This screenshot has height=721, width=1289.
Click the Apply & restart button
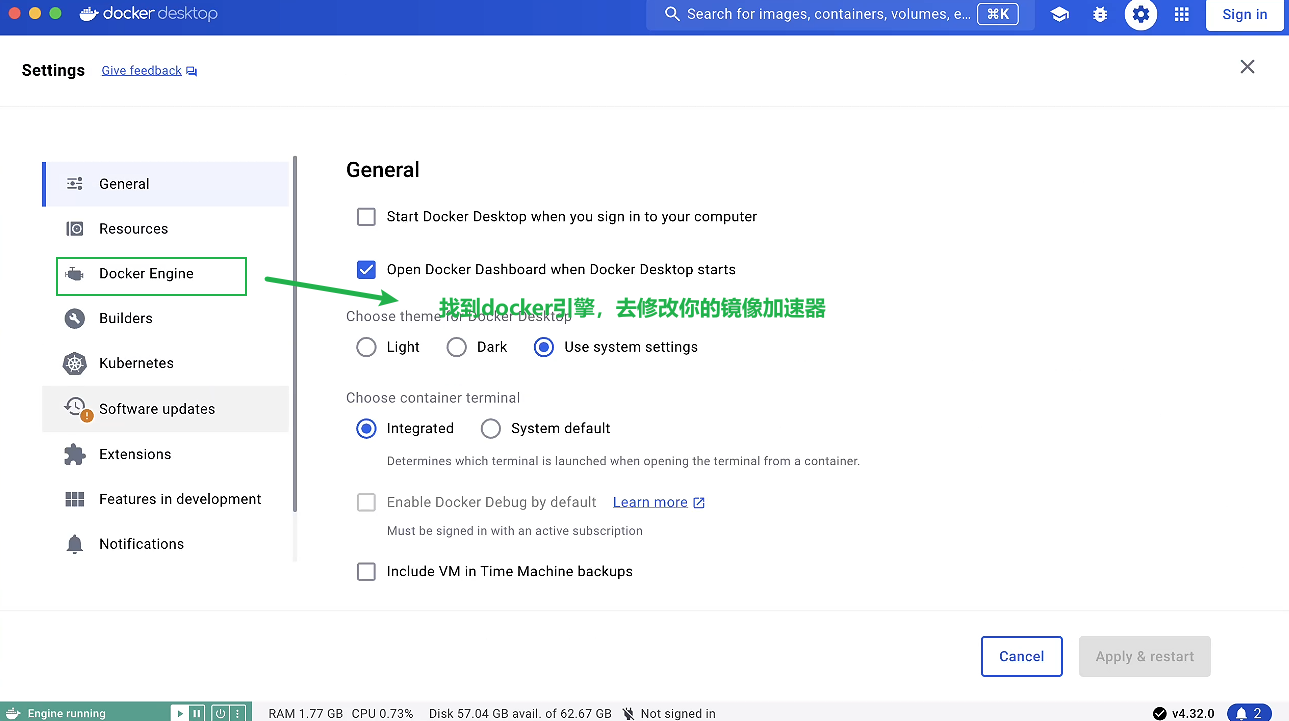click(1145, 656)
